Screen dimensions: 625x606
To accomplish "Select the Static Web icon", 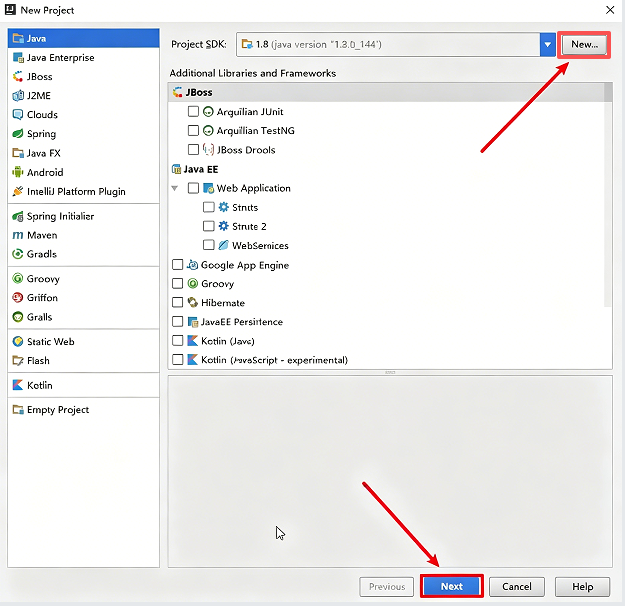I will [x=18, y=342].
